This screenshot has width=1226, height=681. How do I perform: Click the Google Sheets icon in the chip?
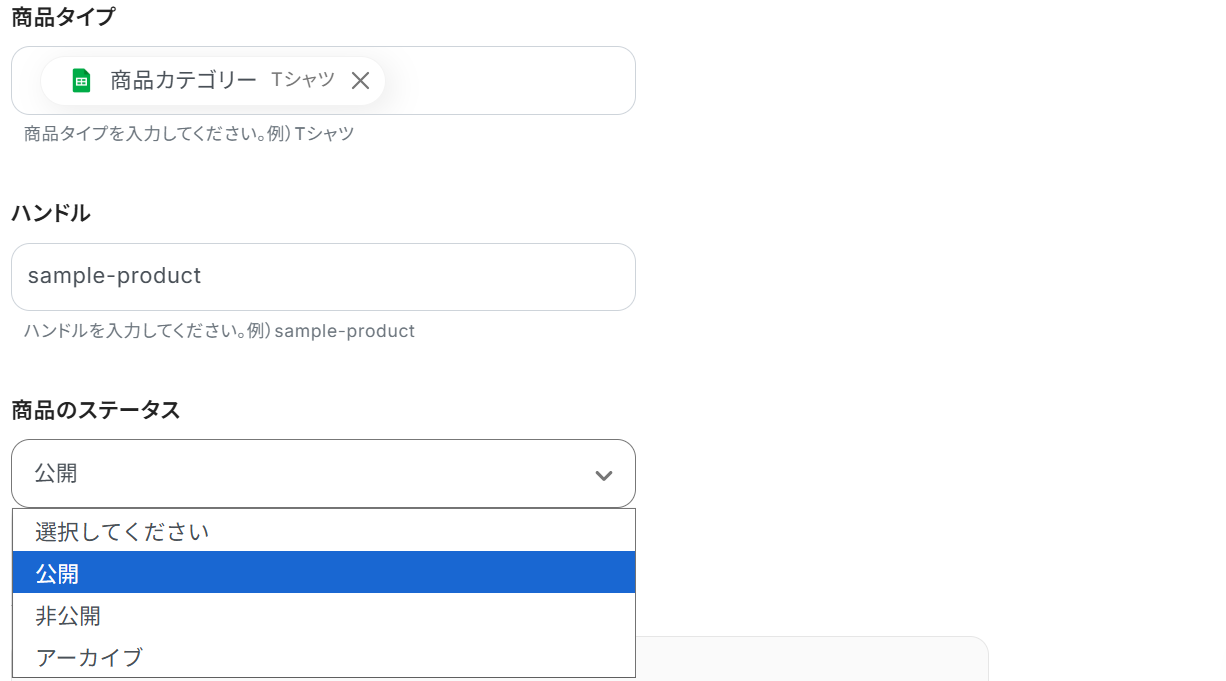(x=82, y=81)
